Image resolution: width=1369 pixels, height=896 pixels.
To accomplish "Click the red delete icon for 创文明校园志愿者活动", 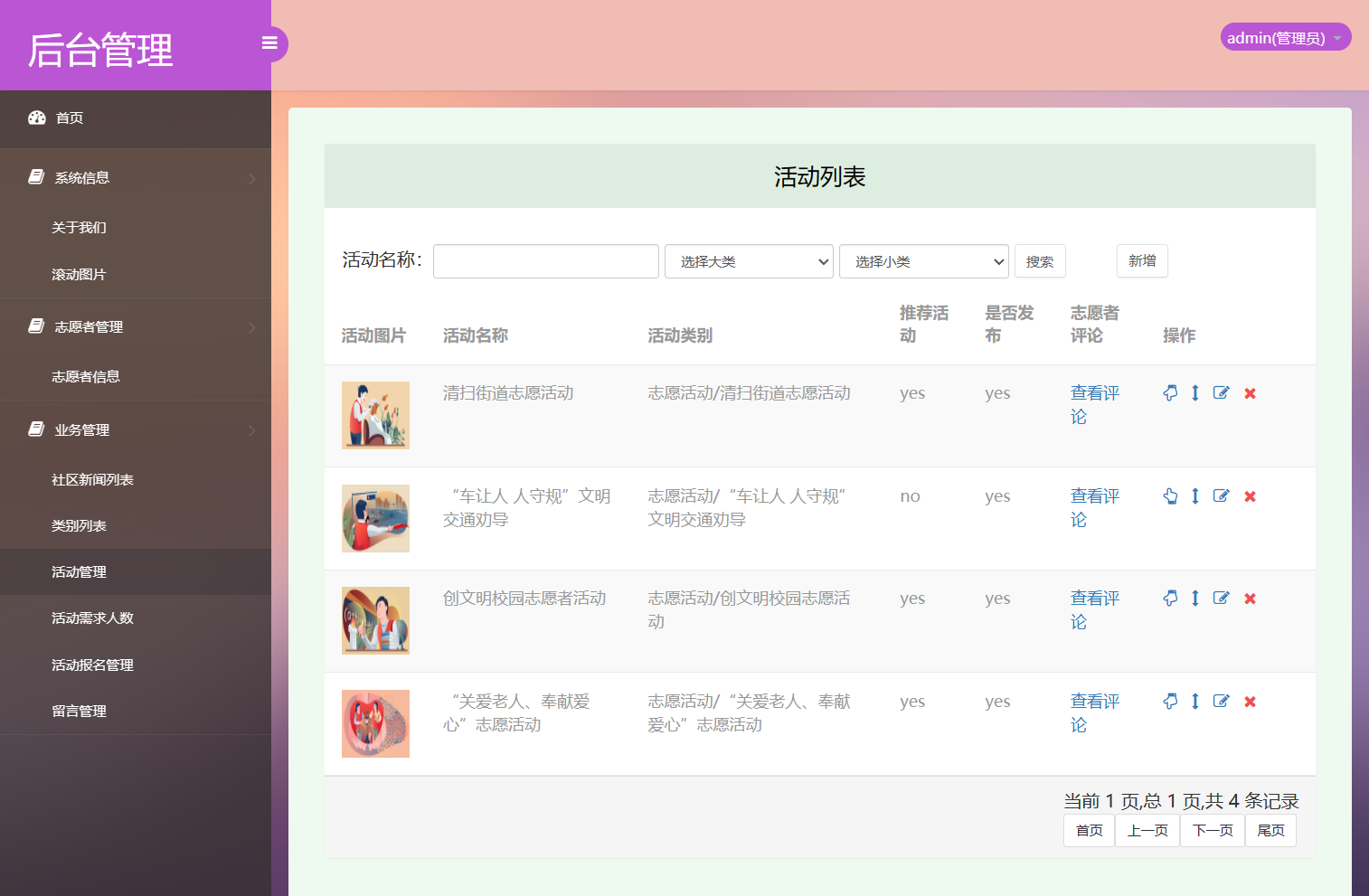I will tap(1250, 598).
